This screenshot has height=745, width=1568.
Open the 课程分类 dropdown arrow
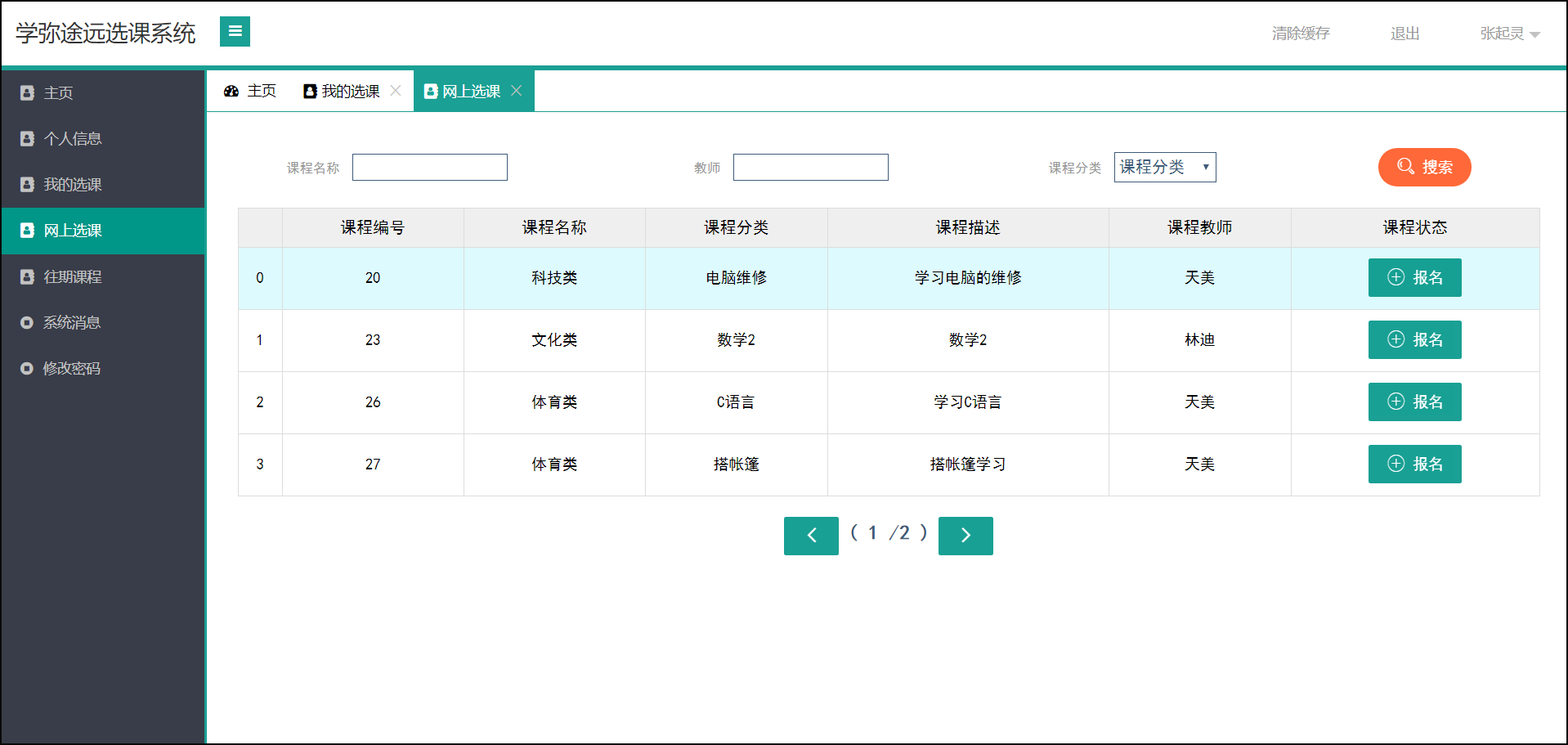1206,167
